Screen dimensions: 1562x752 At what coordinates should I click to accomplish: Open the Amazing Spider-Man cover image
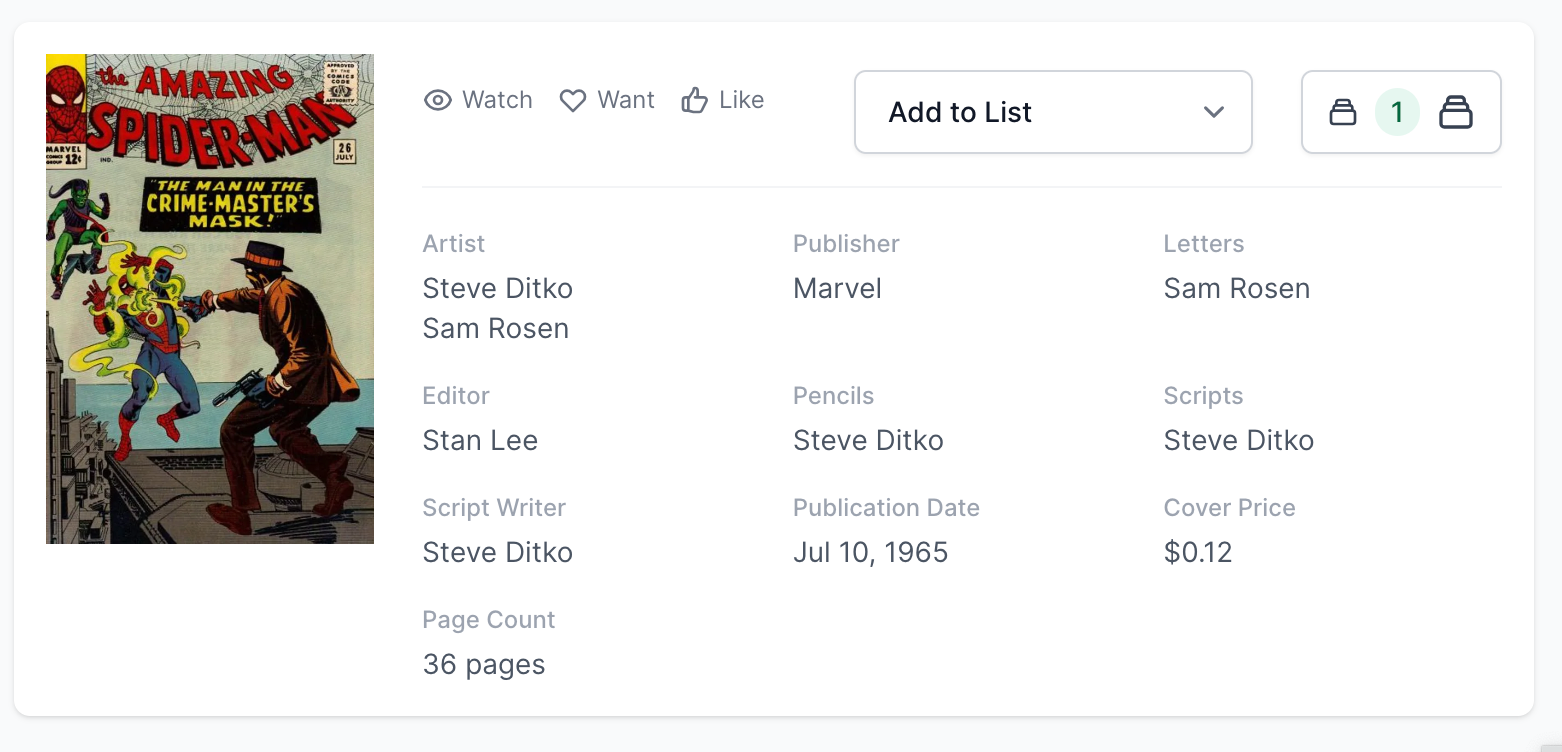click(x=210, y=299)
